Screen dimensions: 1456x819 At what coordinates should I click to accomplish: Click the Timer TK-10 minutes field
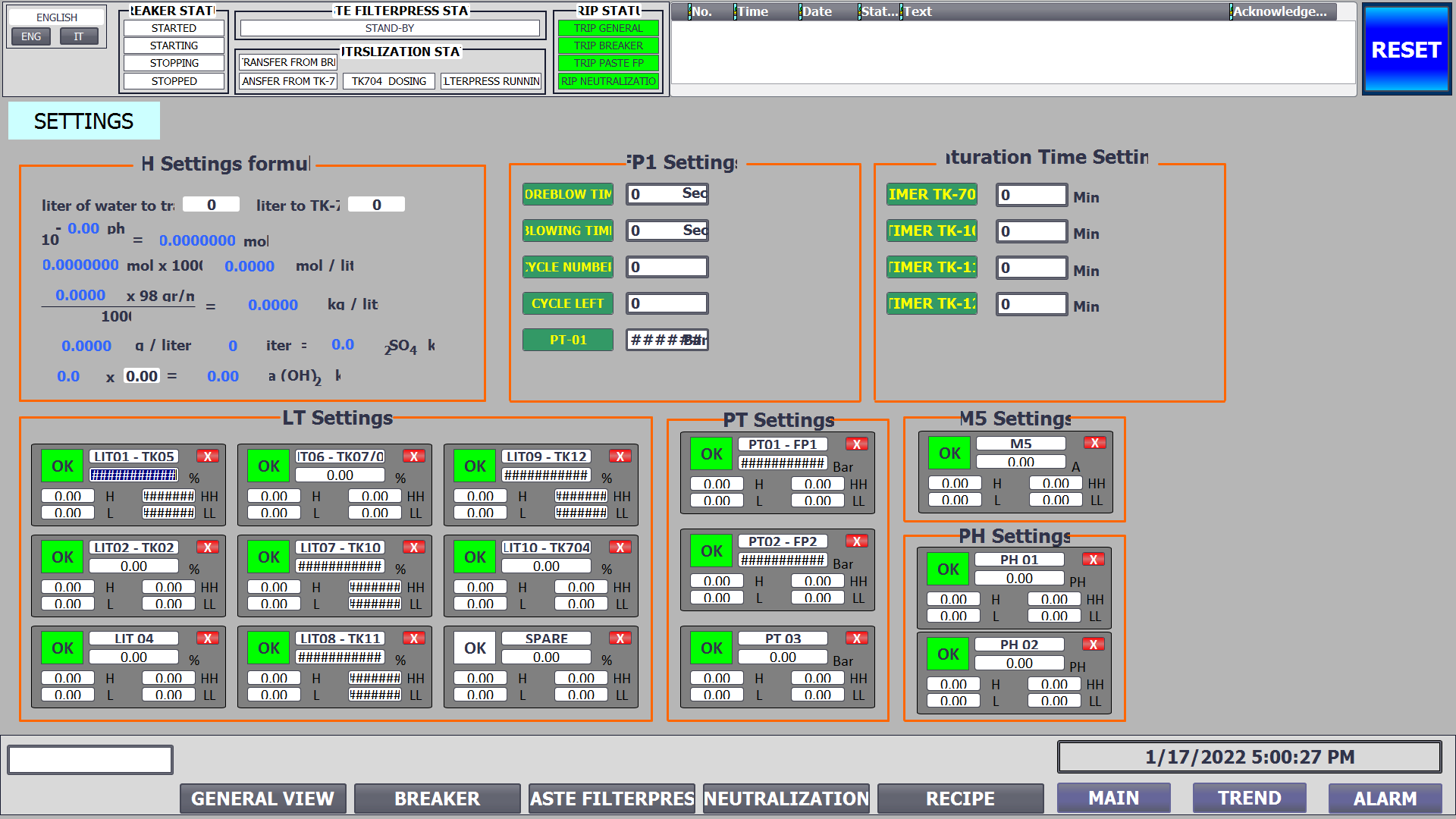coord(1032,231)
